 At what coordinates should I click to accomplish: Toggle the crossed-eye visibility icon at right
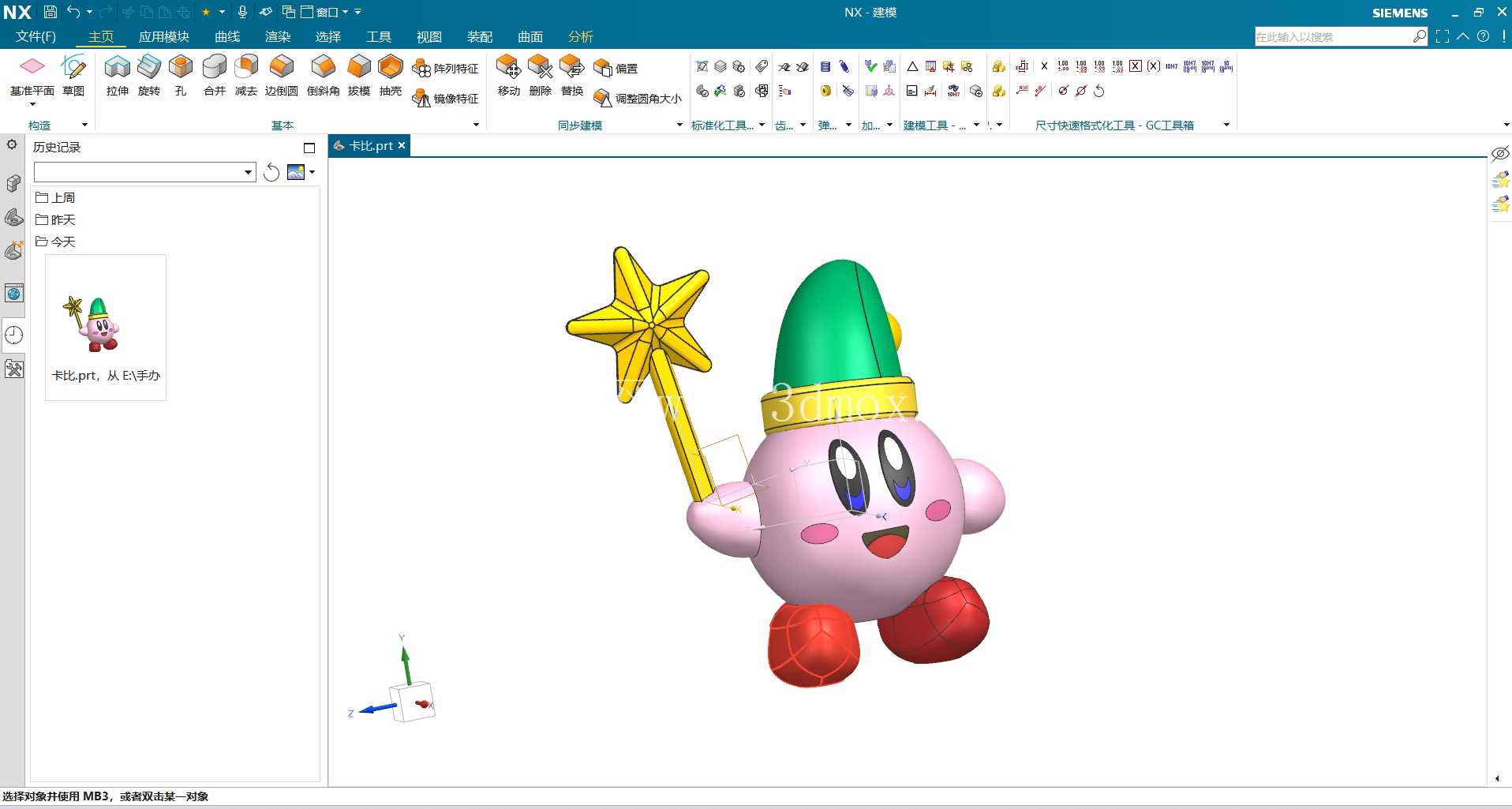[1500, 153]
